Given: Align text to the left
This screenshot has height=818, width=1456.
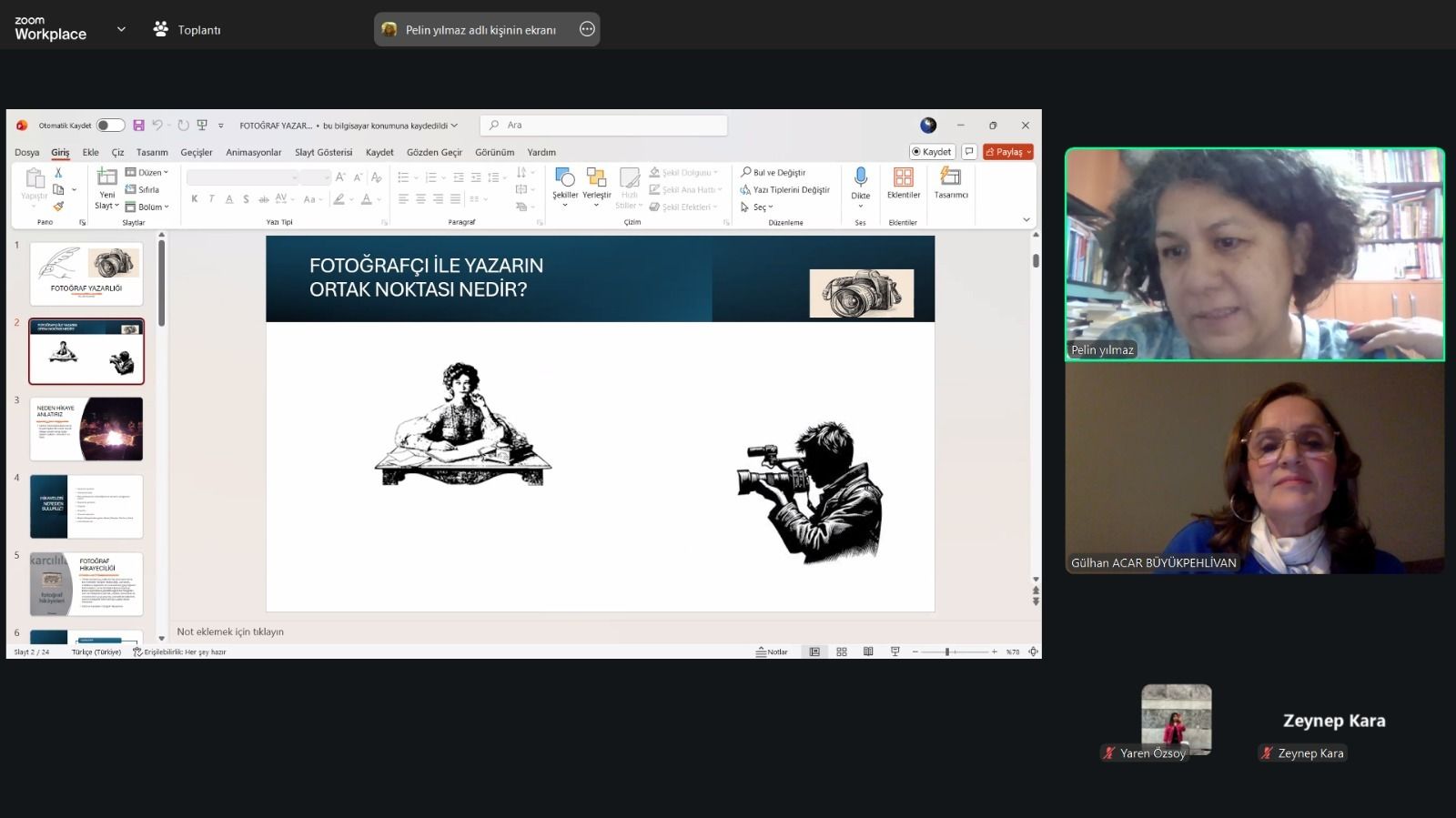Looking at the screenshot, I should point(403,198).
